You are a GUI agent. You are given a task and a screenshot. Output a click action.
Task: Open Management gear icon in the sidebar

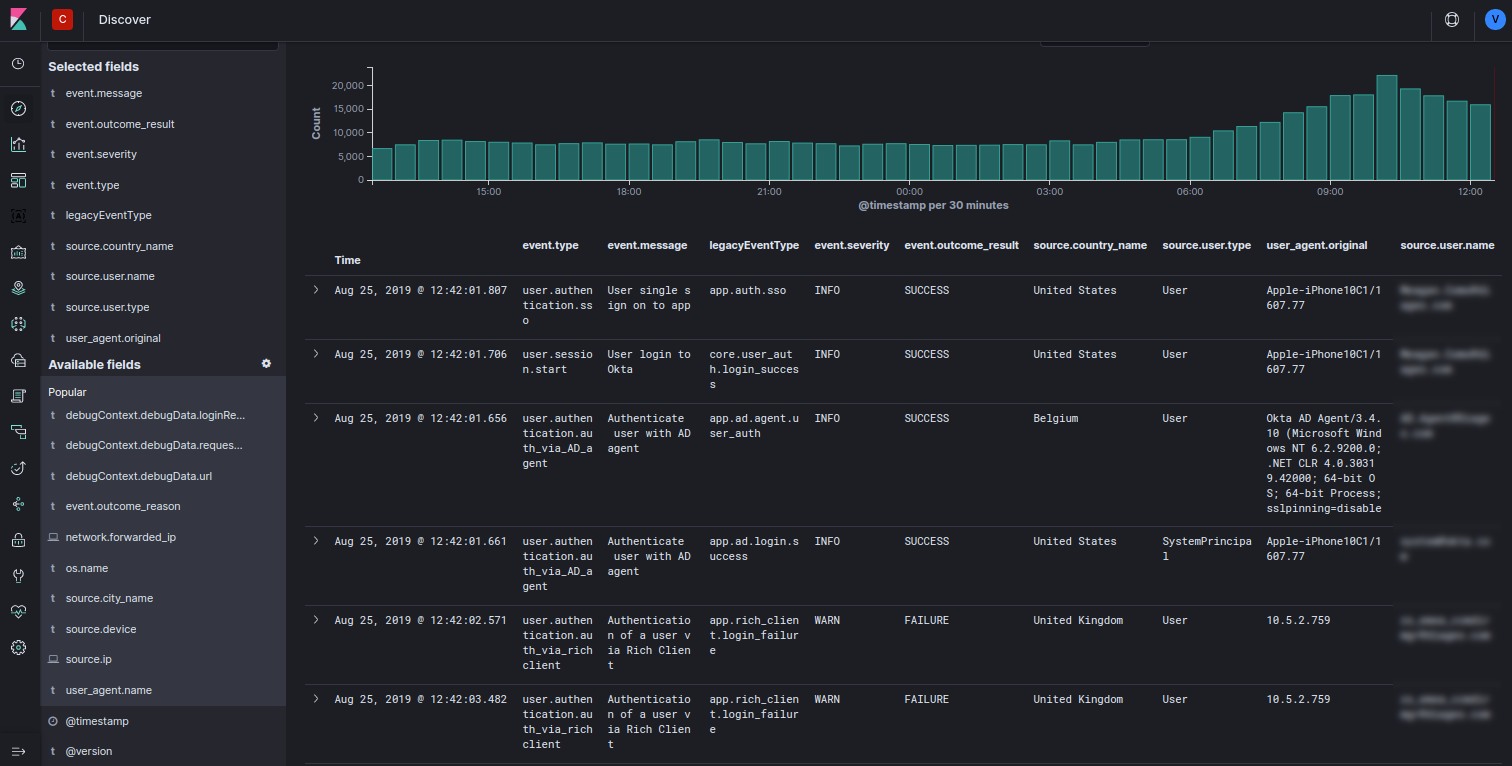click(18, 647)
